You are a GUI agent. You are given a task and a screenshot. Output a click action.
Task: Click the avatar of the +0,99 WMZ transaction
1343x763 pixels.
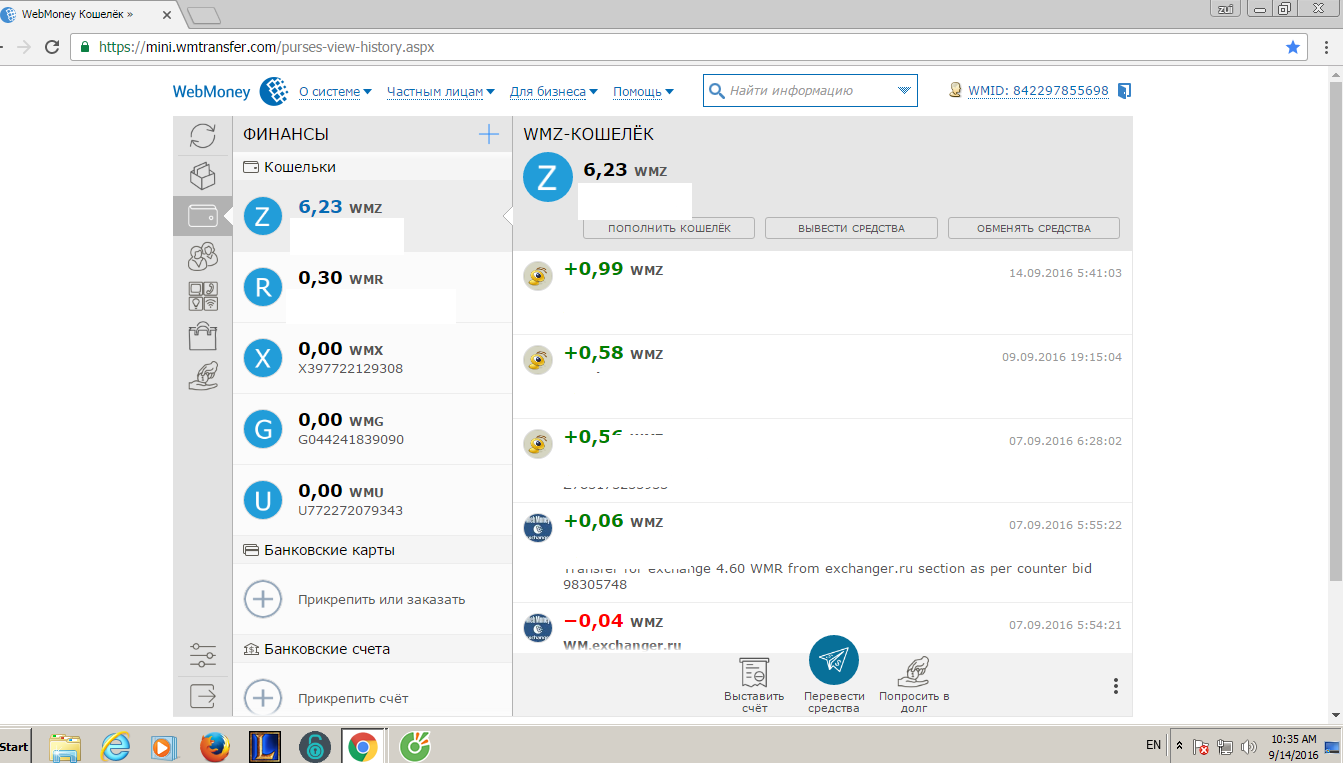538,276
